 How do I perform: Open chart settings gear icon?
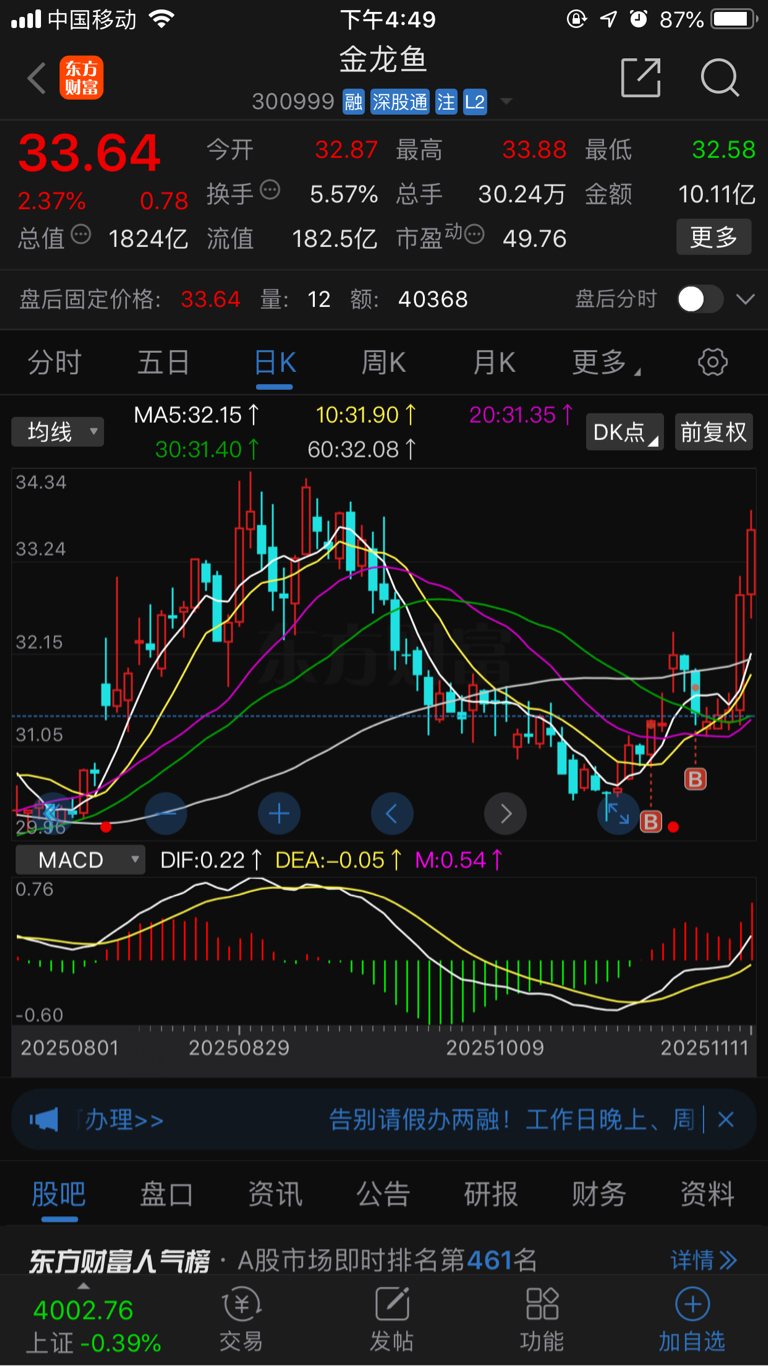pos(712,362)
